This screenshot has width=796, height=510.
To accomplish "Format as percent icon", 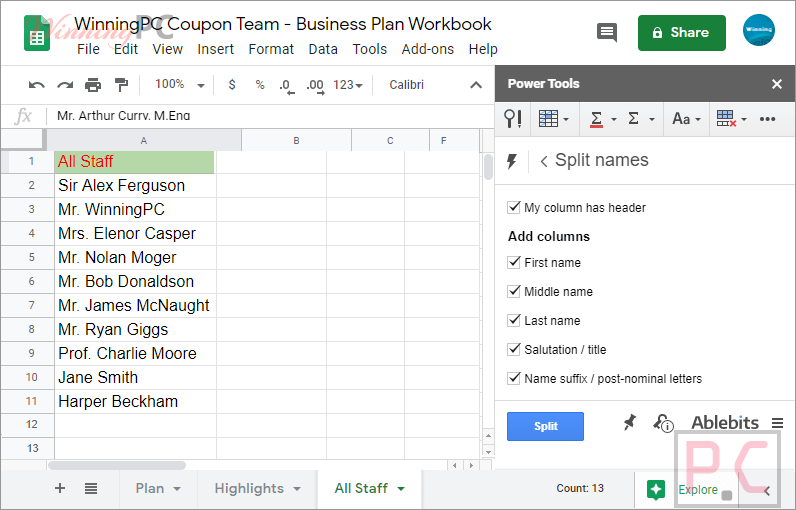I will 260,85.
